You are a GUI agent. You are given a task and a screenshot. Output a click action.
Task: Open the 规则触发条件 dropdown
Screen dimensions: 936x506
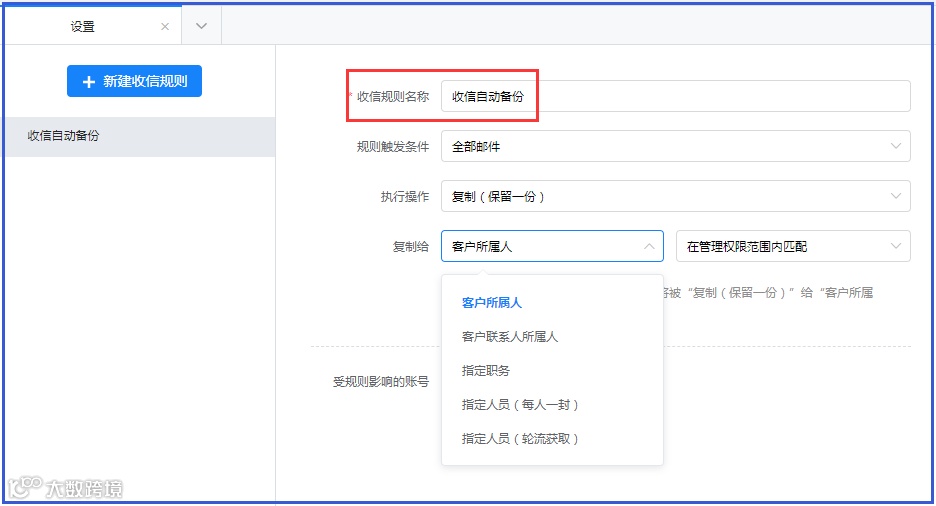tap(676, 146)
